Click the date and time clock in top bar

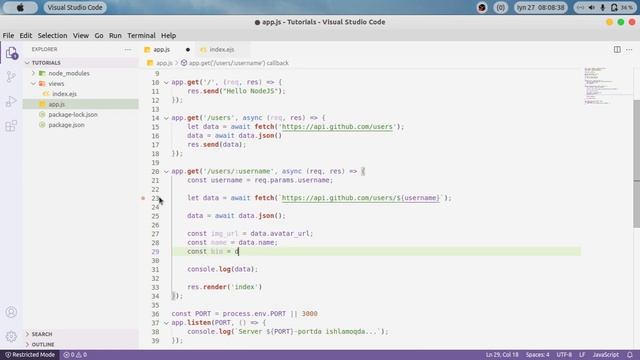pos(540,7)
